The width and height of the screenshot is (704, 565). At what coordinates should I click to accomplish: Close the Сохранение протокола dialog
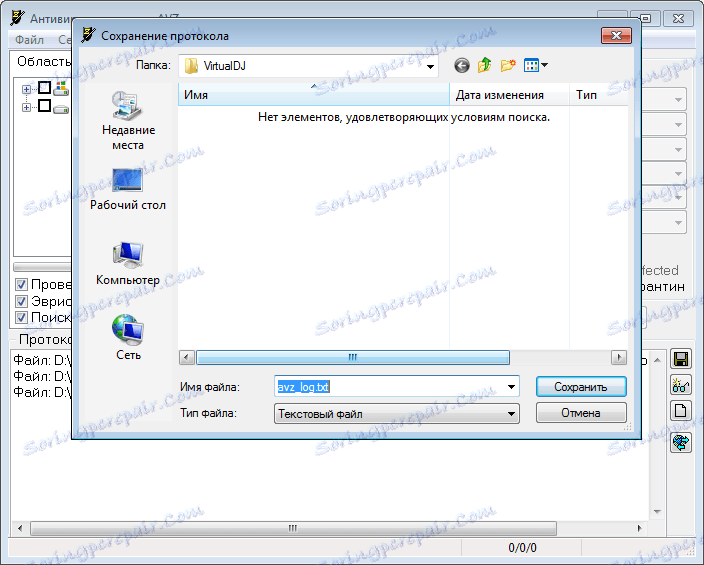(x=616, y=35)
